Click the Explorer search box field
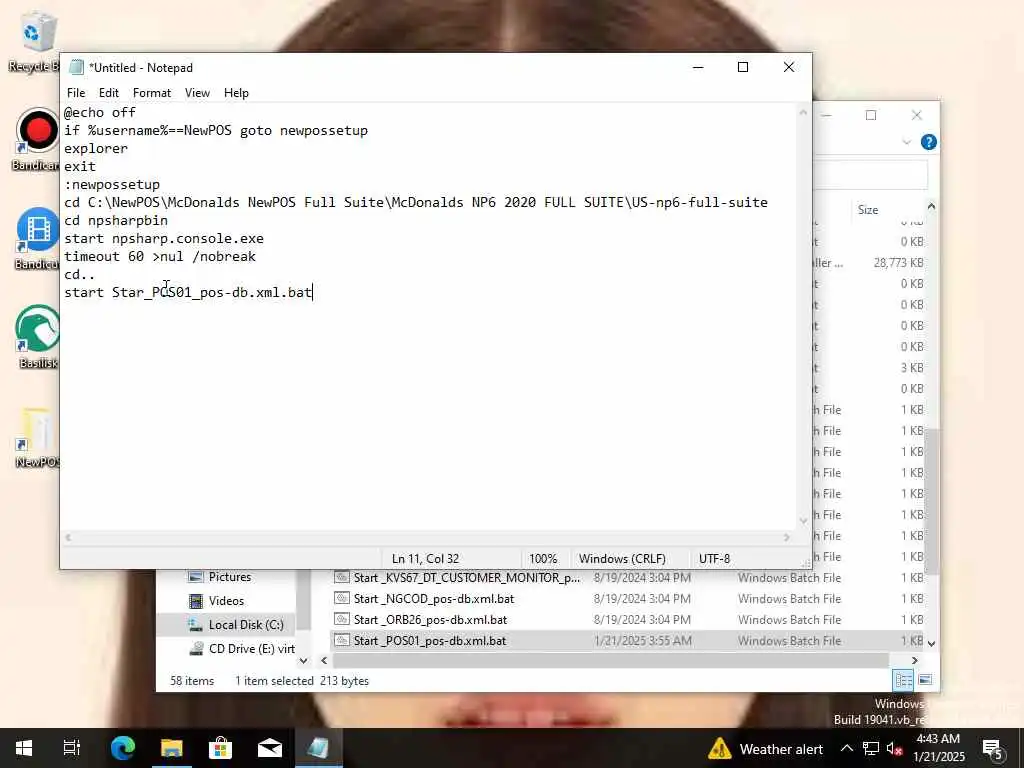This screenshot has width=1024, height=768. 870,174
